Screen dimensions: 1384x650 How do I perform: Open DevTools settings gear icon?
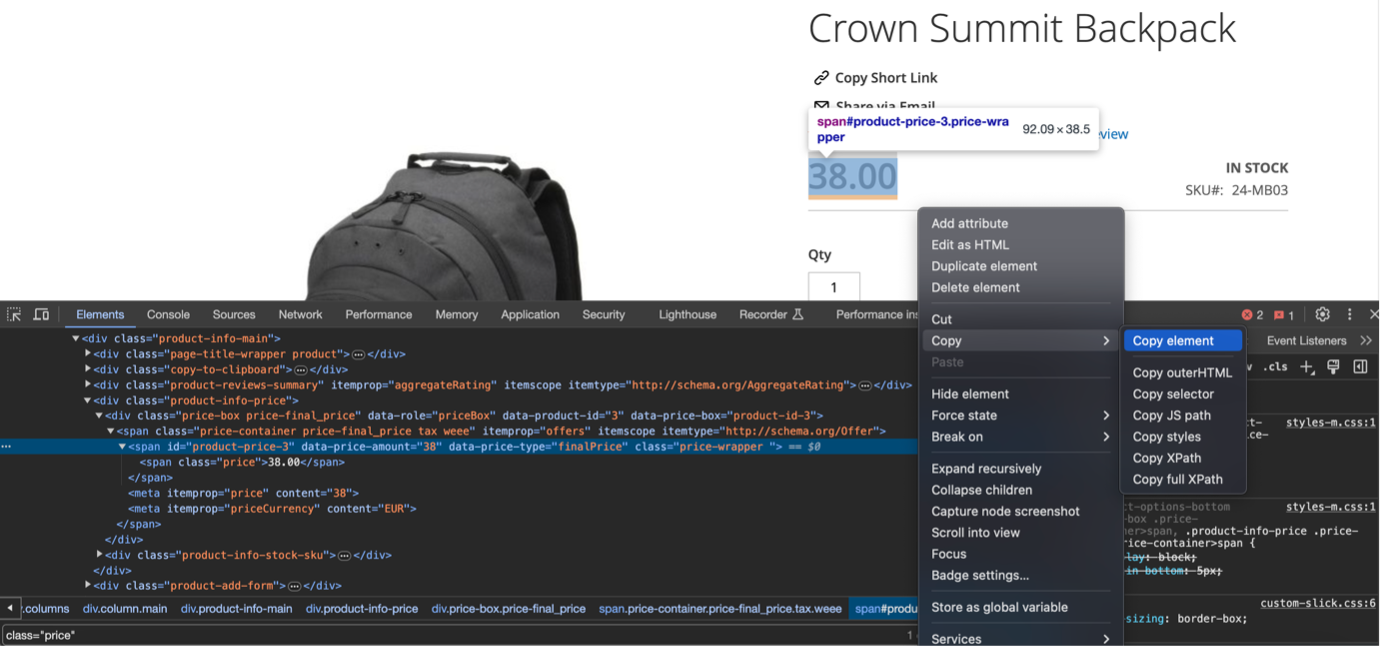click(1322, 315)
